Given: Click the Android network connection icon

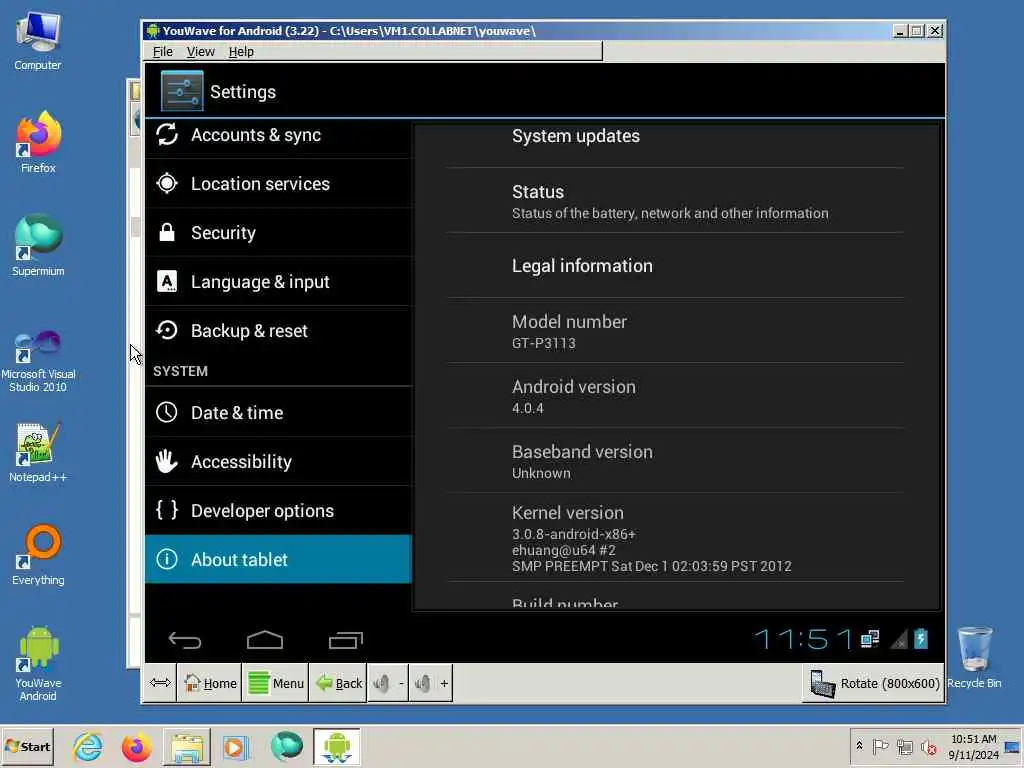Looking at the screenshot, I should click(x=870, y=639).
